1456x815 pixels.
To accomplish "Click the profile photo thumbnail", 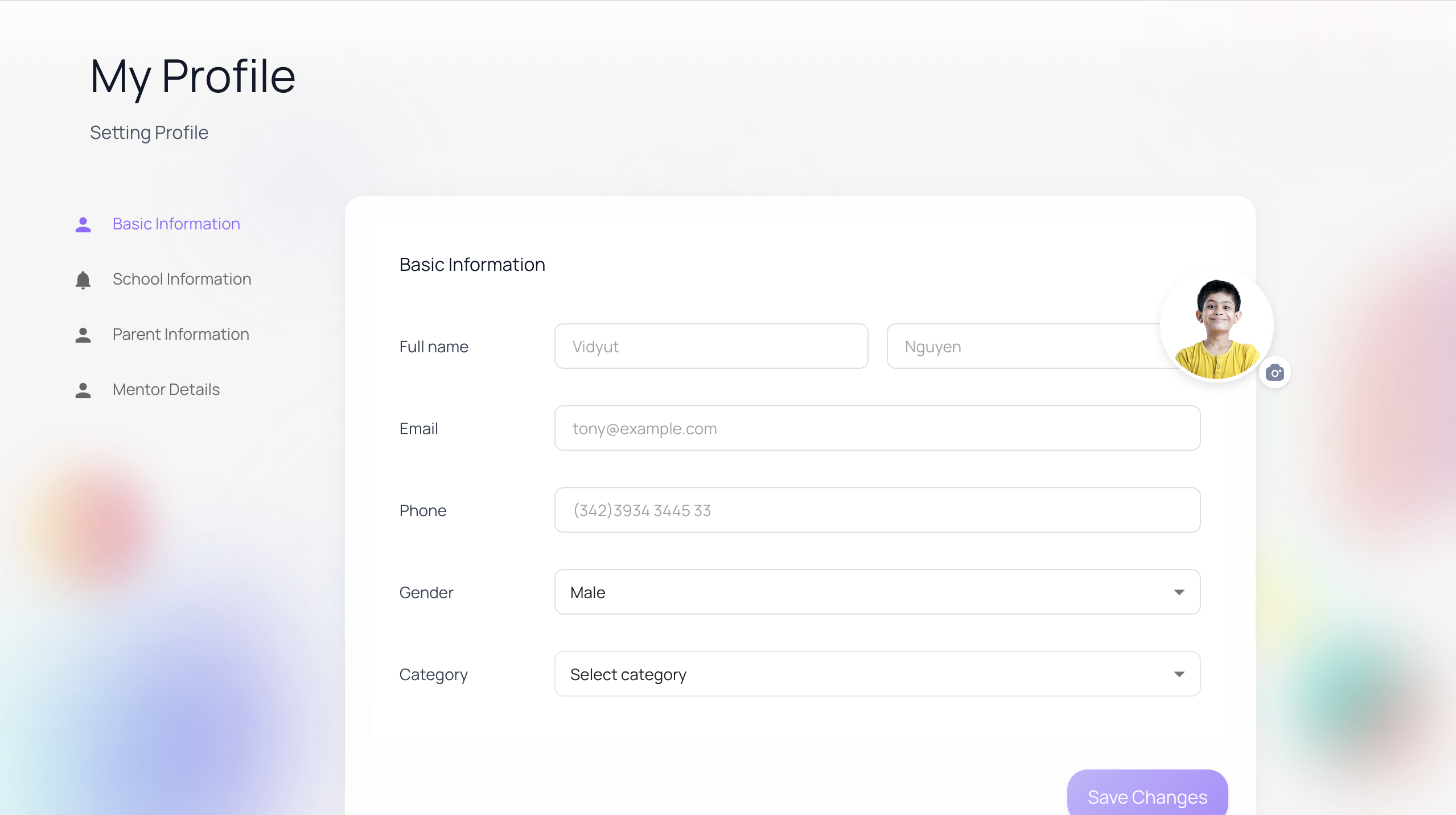I will pyautogui.click(x=1216, y=326).
